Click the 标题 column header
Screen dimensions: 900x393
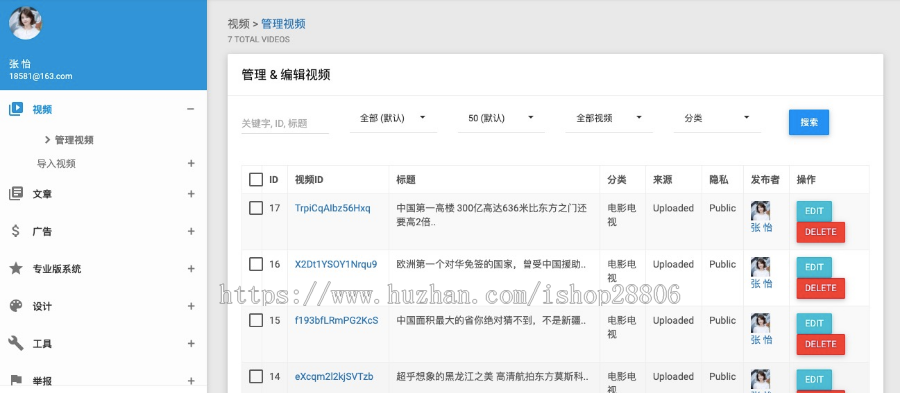point(406,180)
